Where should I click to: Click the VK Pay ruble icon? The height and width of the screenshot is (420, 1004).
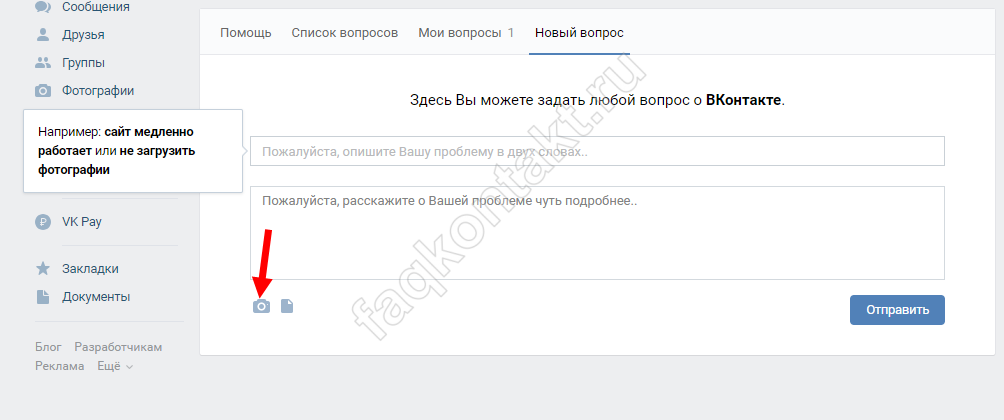pos(43,222)
